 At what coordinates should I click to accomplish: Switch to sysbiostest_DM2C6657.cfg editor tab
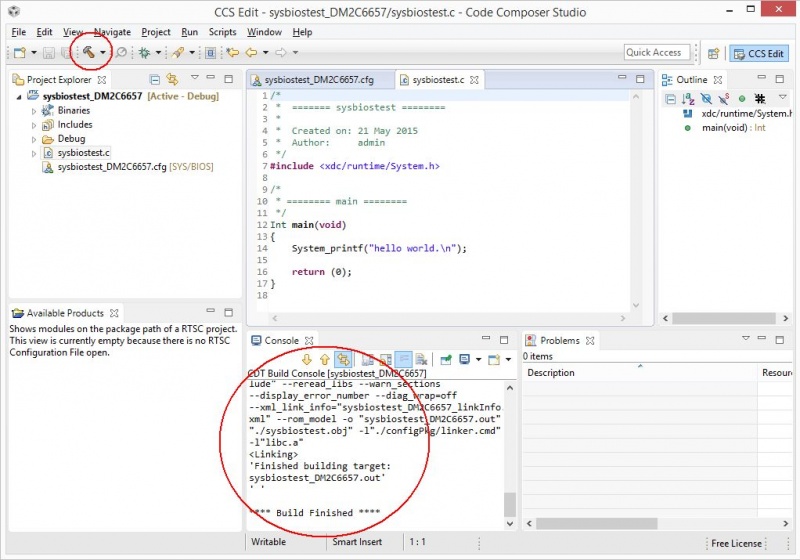[319, 80]
